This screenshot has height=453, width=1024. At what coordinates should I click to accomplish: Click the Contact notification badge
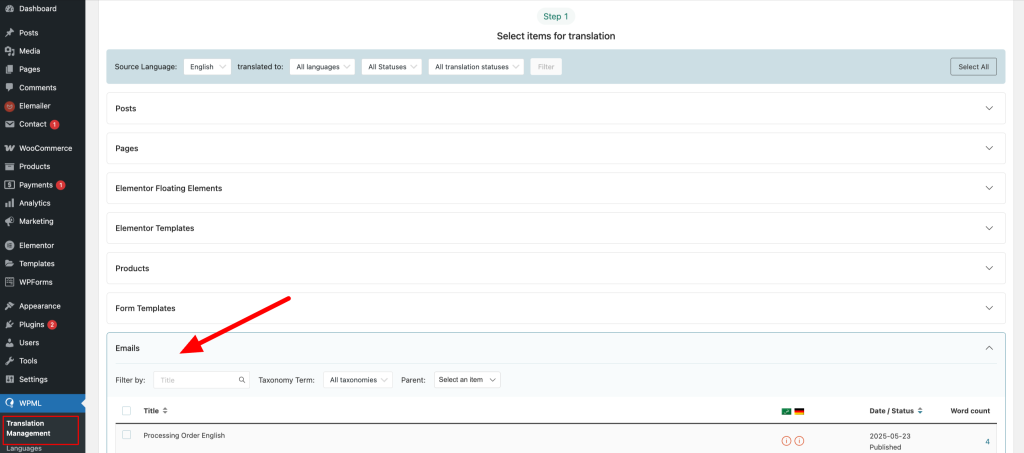(x=55, y=125)
